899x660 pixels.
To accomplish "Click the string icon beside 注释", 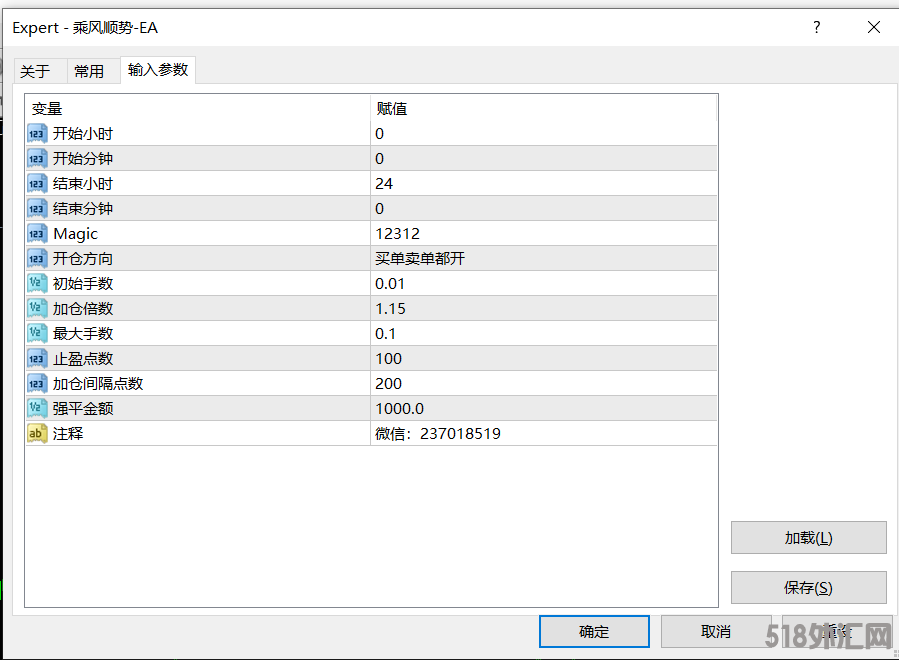I will [x=37, y=434].
